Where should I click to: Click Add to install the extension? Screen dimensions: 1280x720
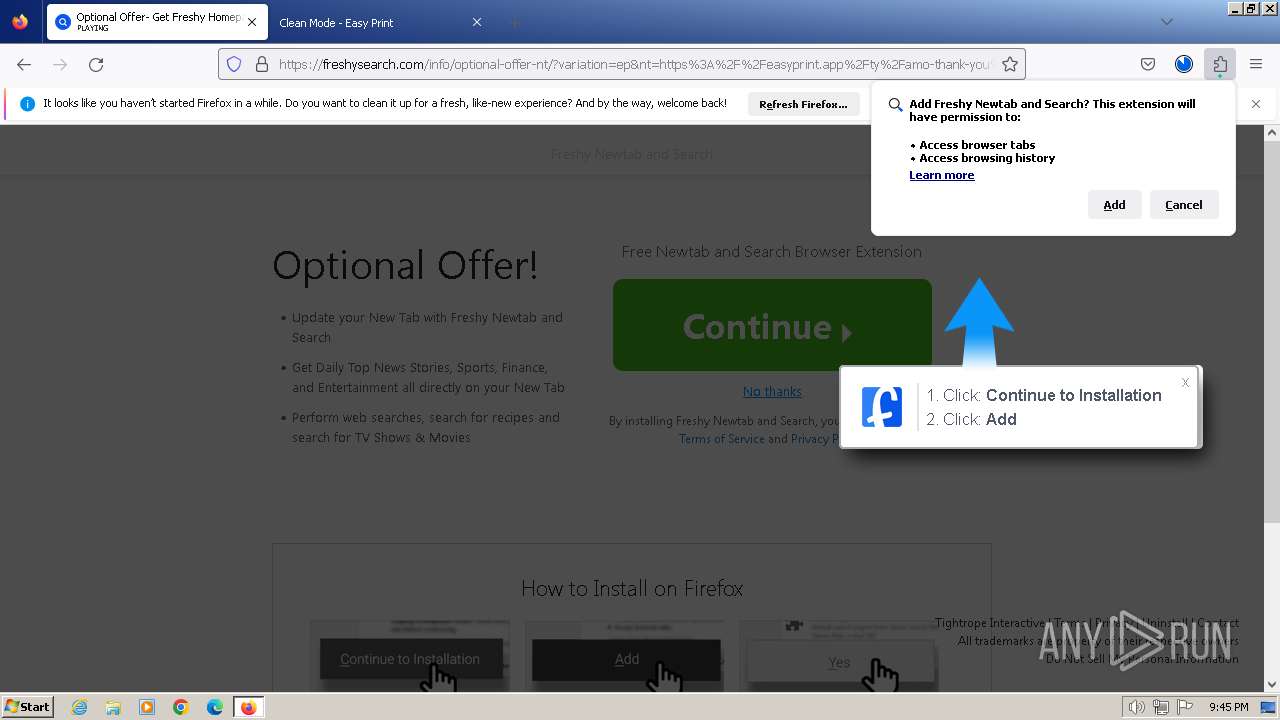coord(1114,204)
